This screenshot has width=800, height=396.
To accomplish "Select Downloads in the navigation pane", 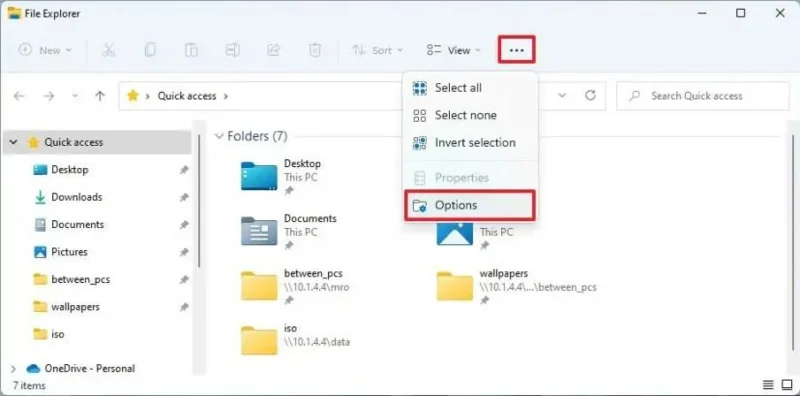I will coord(77,197).
